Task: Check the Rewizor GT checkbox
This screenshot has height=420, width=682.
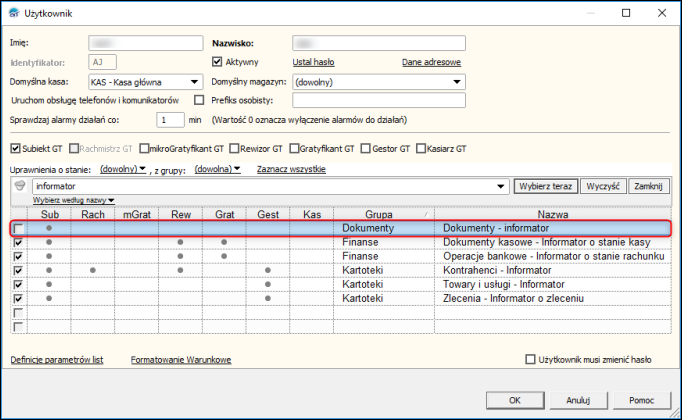Action: (234, 149)
